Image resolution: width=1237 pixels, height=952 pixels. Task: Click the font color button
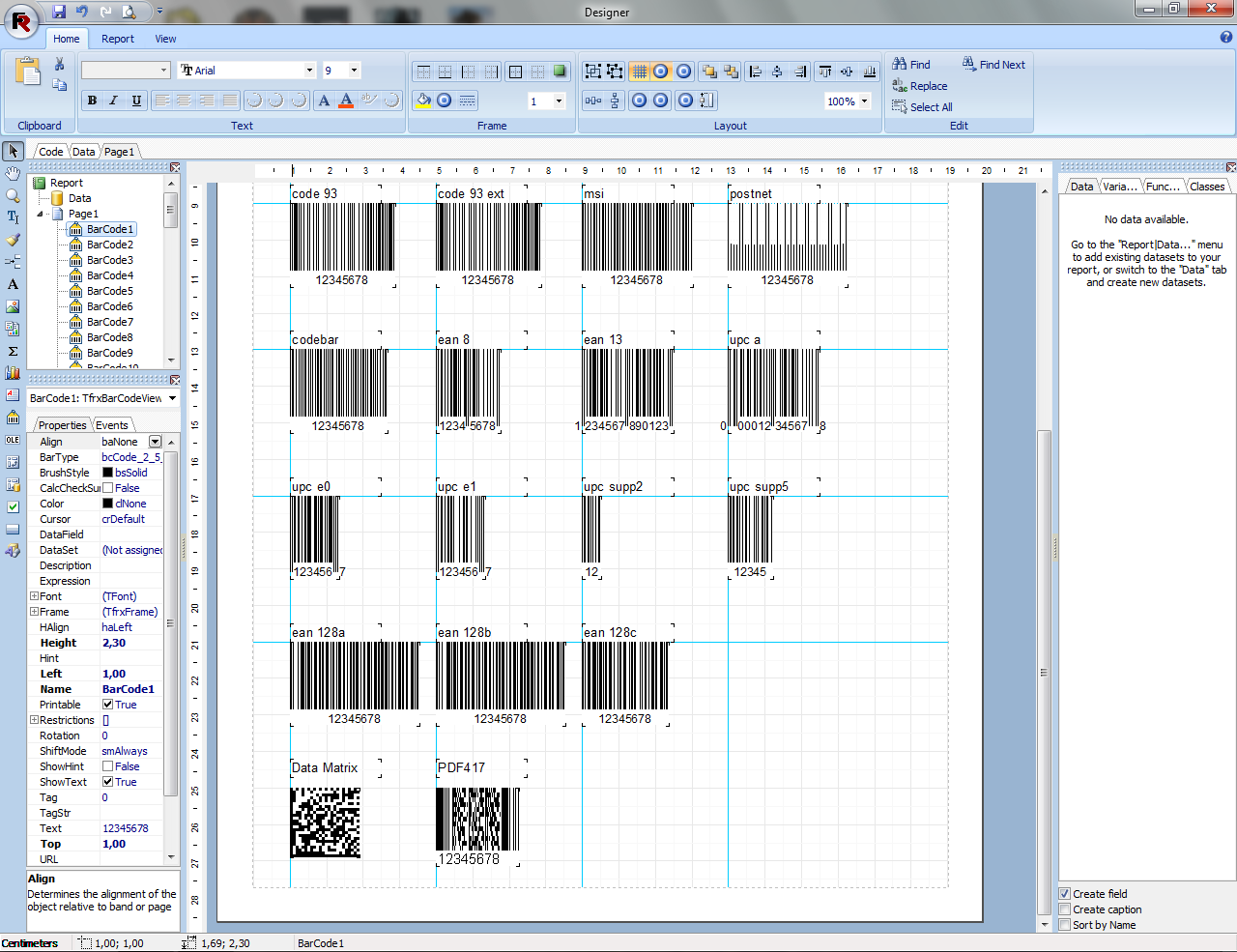[346, 101]
